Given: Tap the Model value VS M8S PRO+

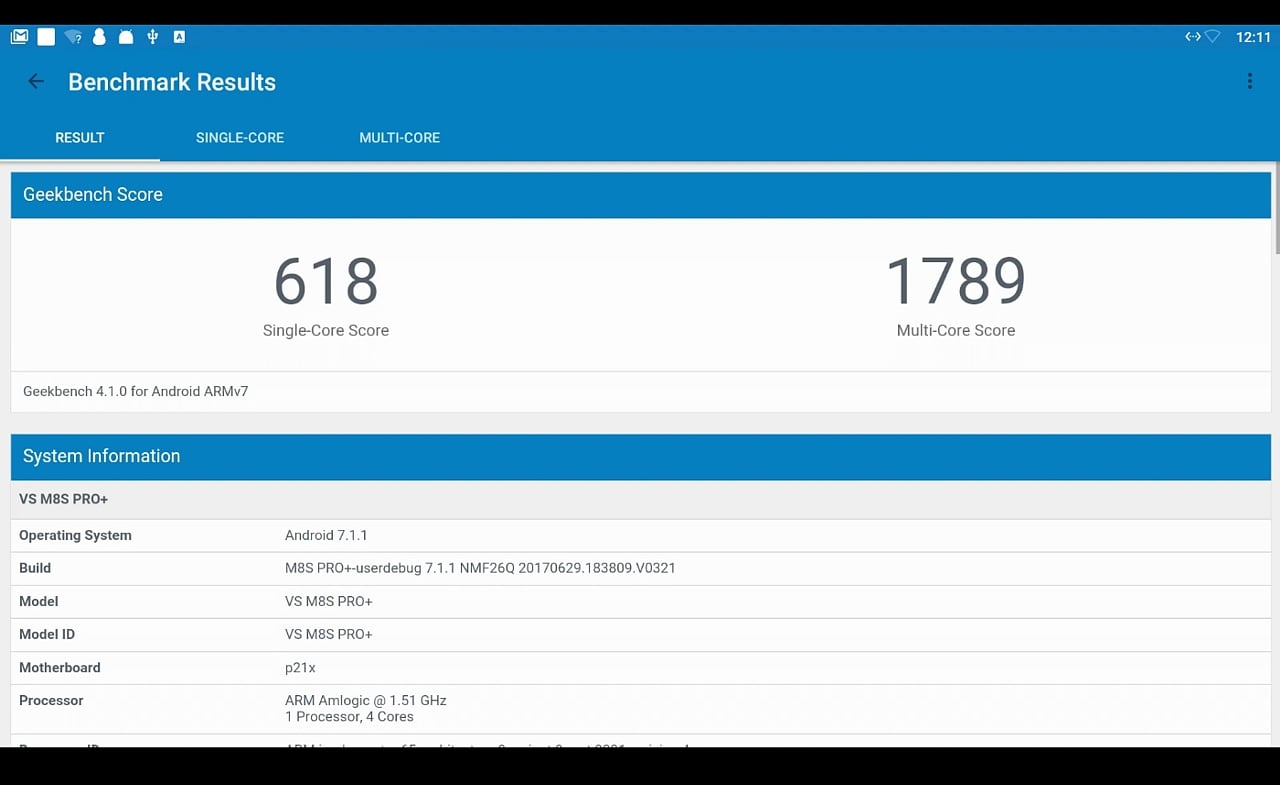Looking at the screenshot, I should coord(329,601).
